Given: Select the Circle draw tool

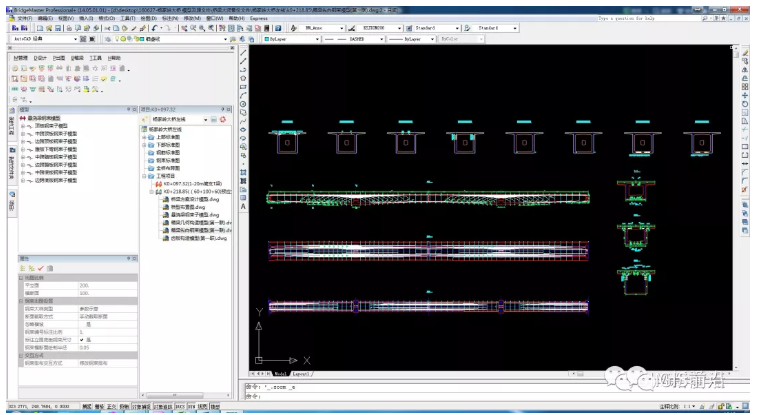Looking at the screenshot, I should click(x=243, y=104).
